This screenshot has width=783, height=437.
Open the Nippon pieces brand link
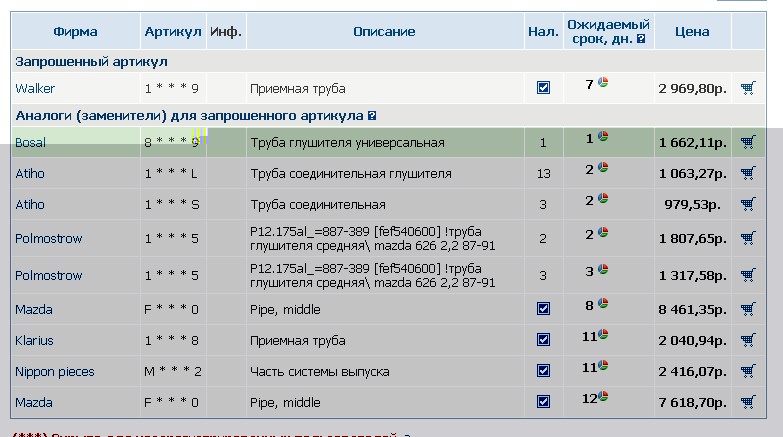54,372
